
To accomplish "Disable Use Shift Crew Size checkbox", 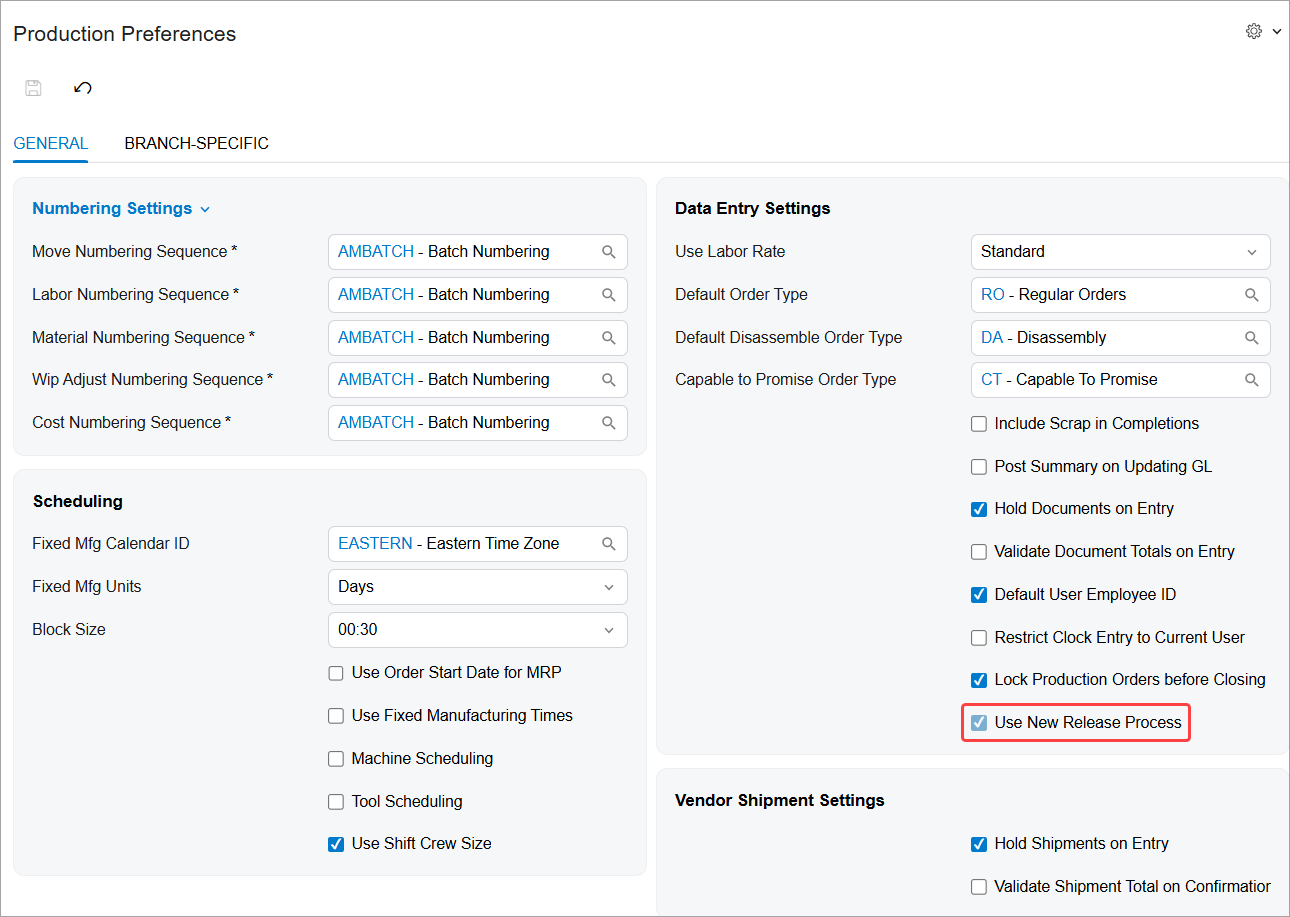I will (x=336, y=844).
